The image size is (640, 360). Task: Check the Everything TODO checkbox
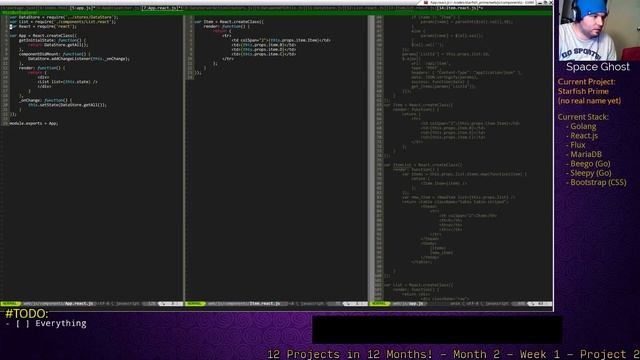(23, 324)
